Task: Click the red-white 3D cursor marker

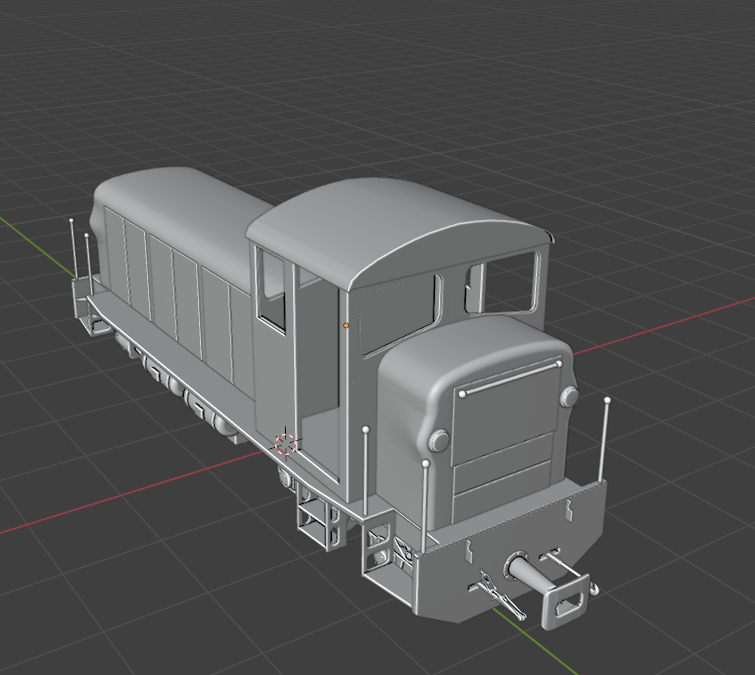Action: point(285,443)
